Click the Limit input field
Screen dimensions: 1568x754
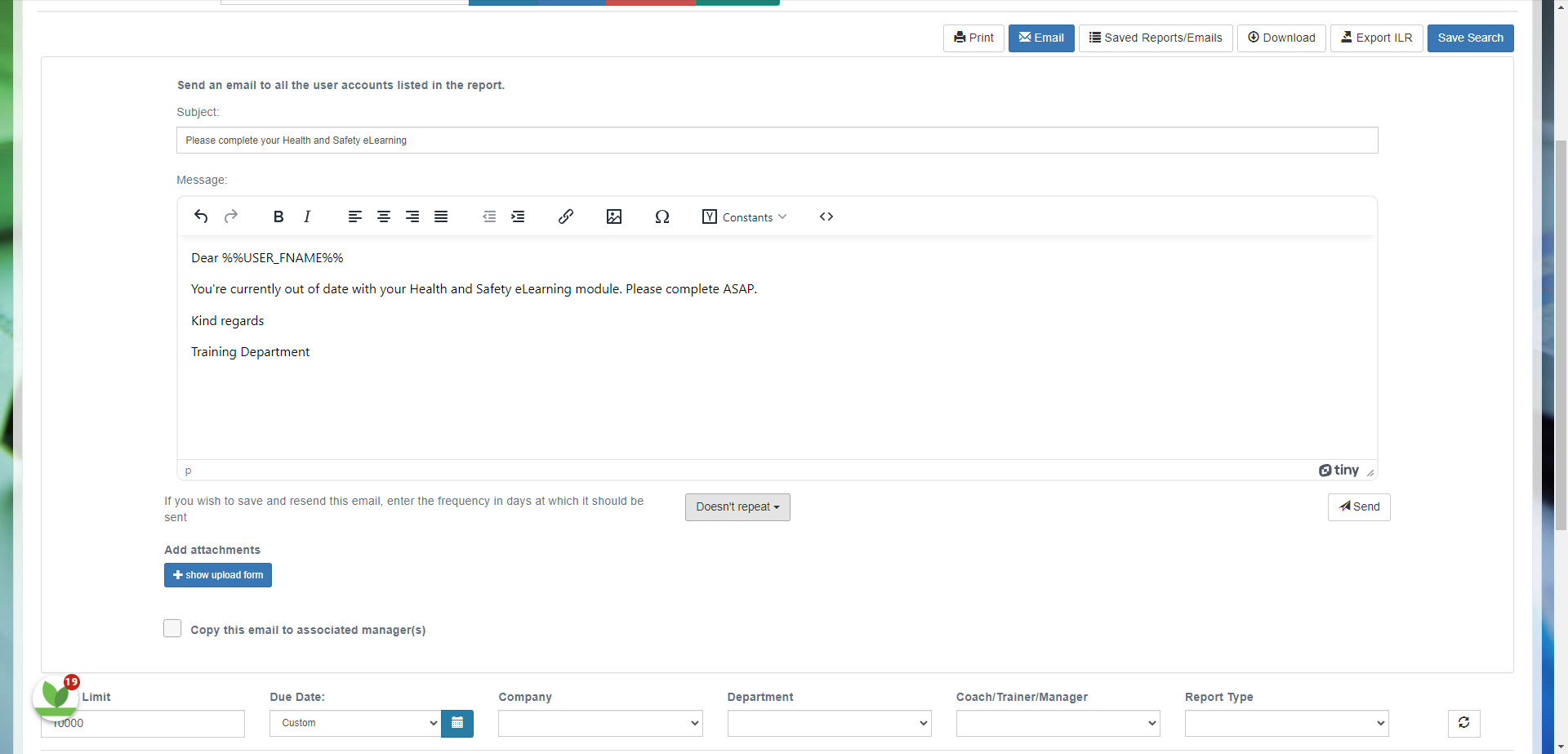143,723
